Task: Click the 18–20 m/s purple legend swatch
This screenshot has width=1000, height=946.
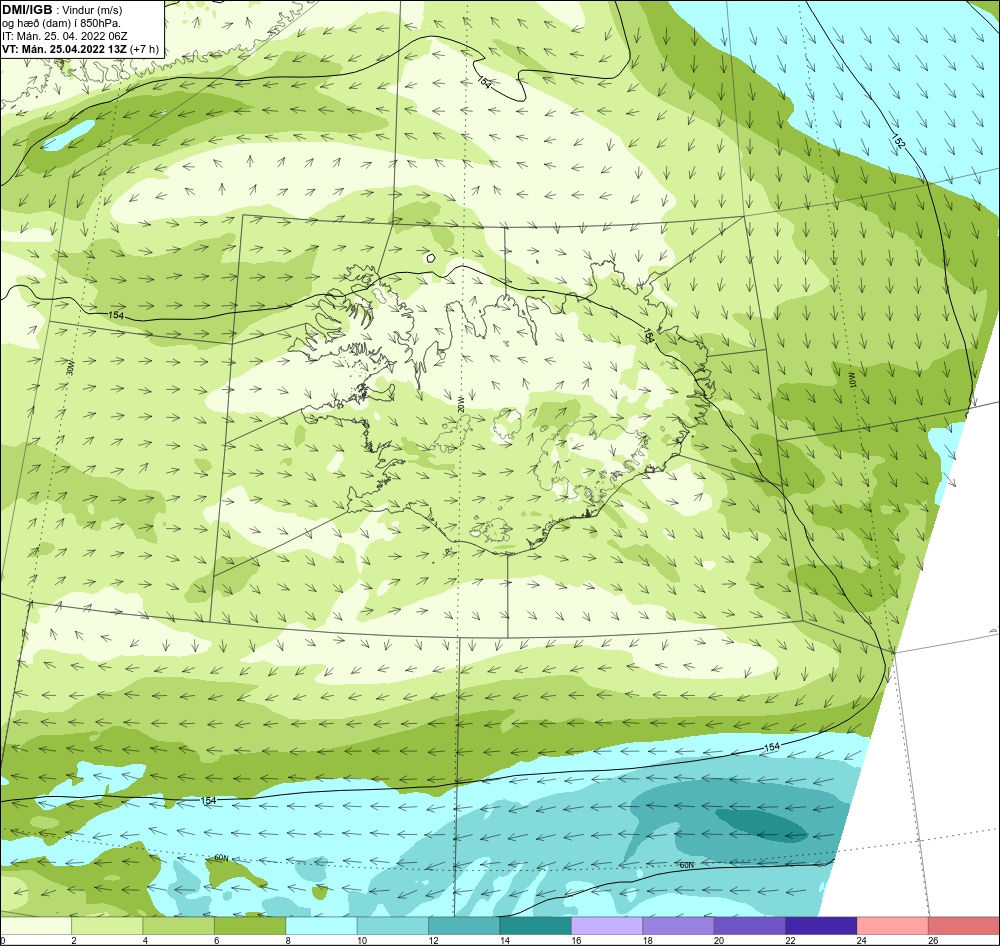Action: (x=679, y=926)
